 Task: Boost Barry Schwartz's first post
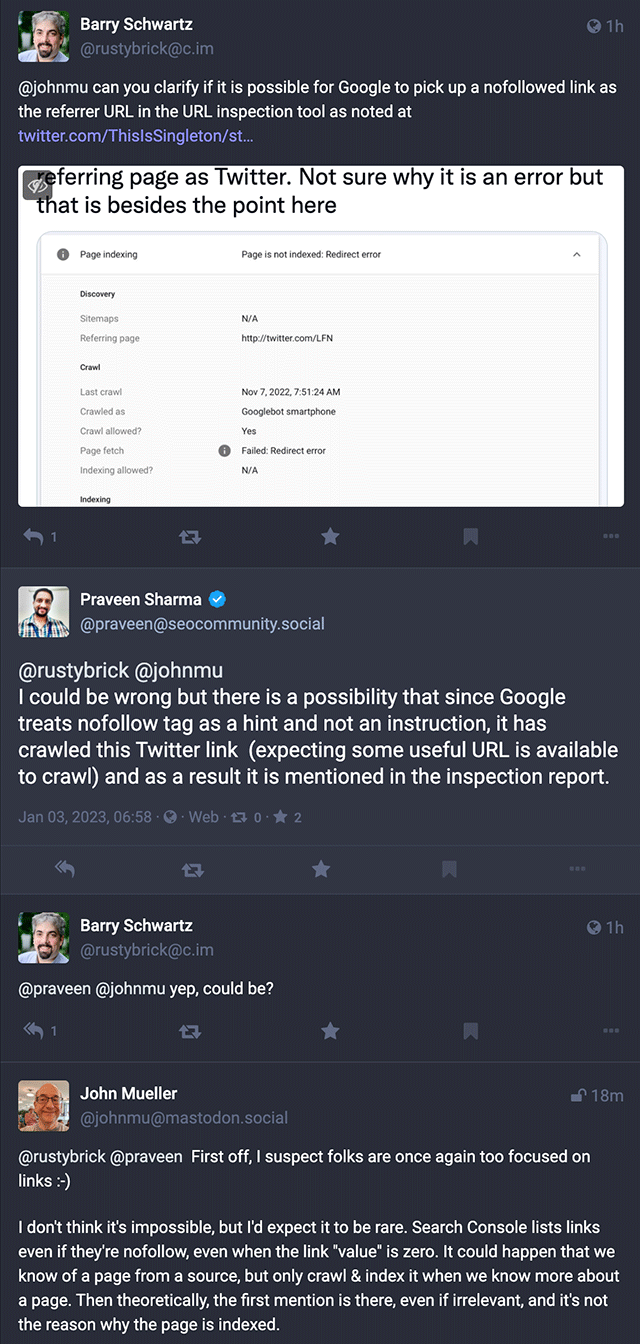coord(189,537)
